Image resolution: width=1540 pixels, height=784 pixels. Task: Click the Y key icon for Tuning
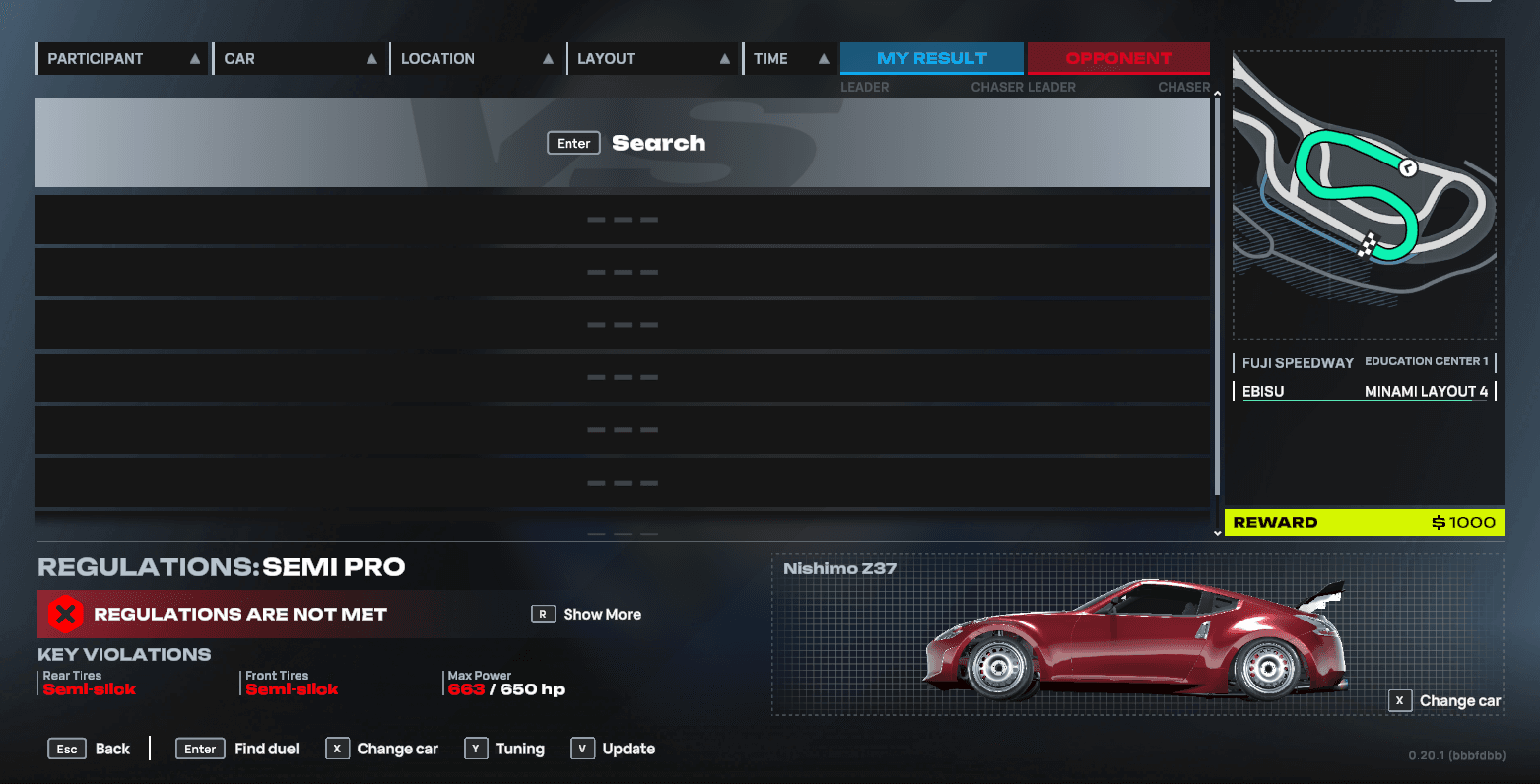pos(476,749)
